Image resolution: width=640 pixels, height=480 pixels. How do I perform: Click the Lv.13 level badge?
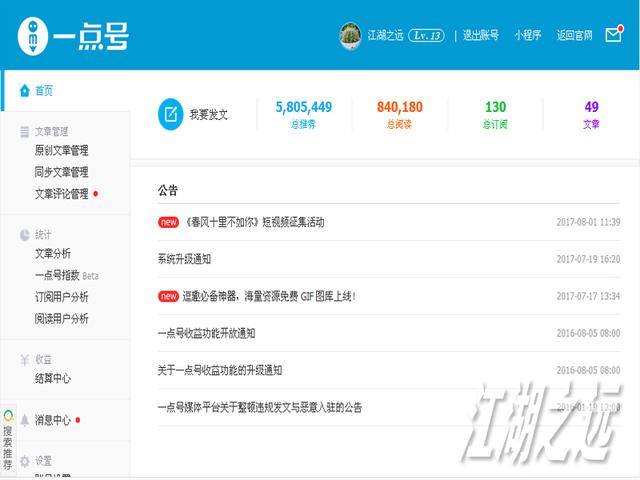coord(427,36)
